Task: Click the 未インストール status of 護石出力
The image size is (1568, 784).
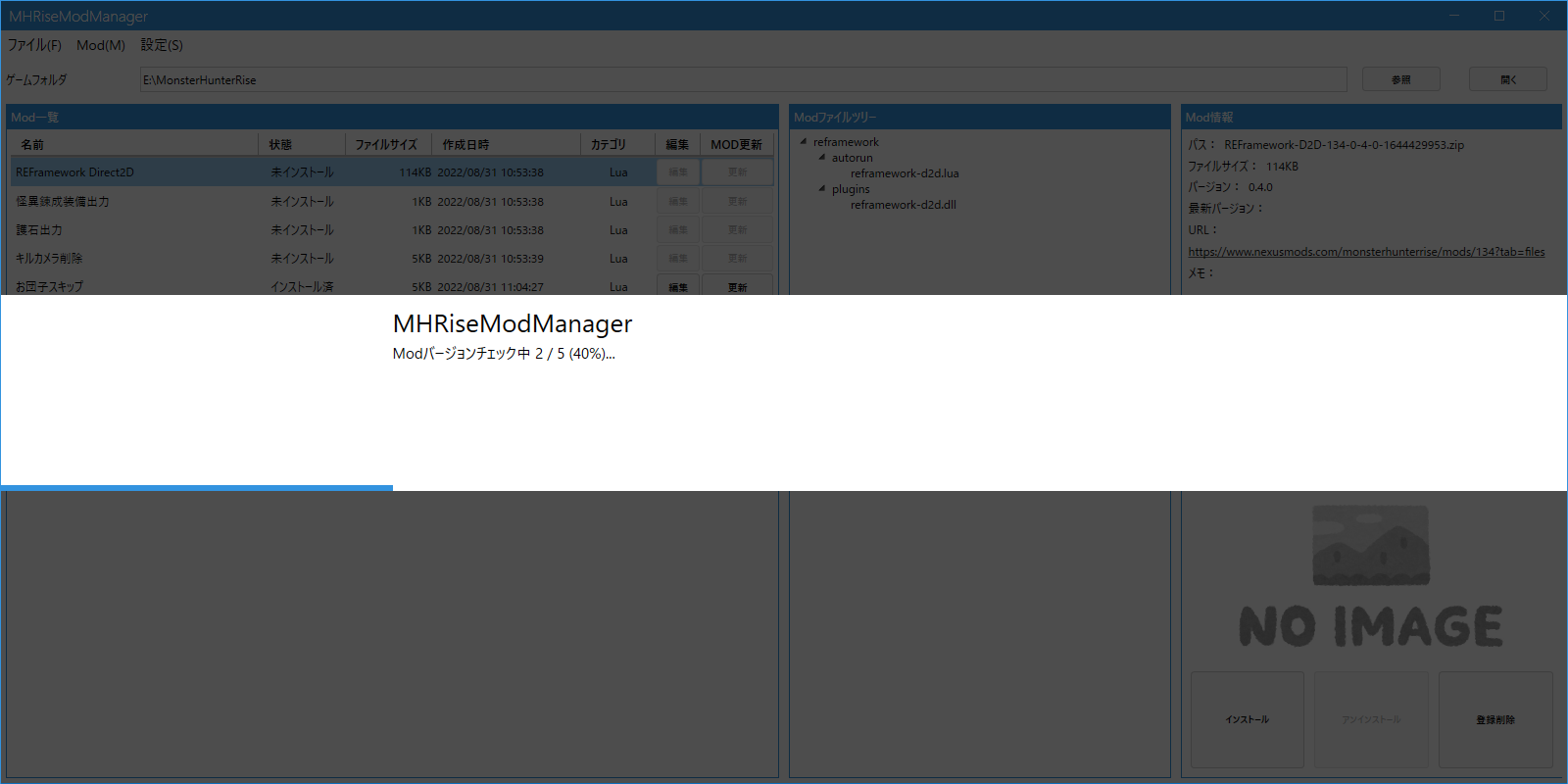Action: (x=302, y=230)
